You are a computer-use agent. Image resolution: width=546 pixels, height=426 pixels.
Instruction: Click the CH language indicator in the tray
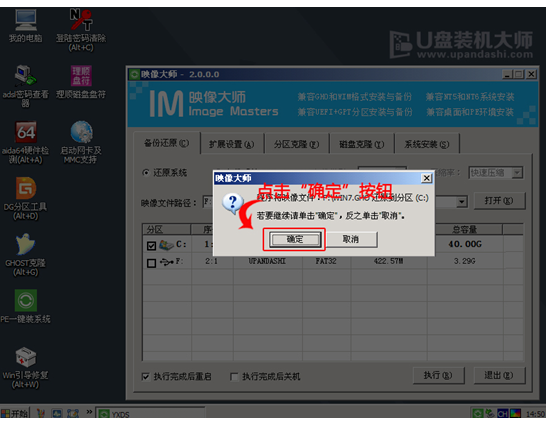[502, 414]
